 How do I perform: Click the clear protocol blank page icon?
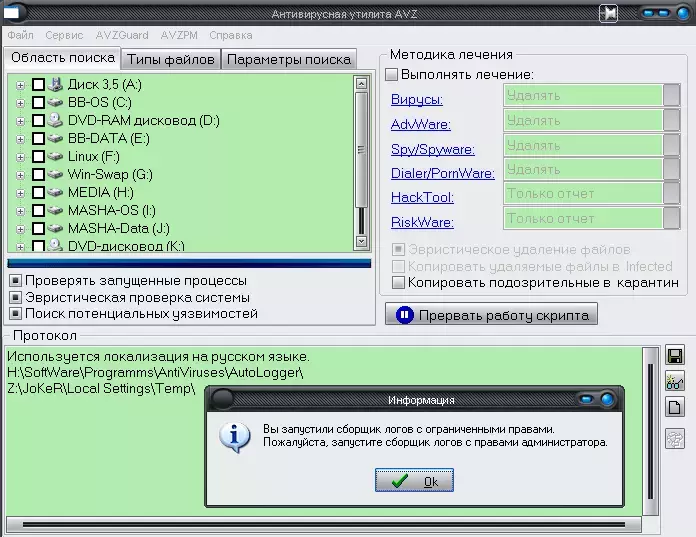coord(675,407)
